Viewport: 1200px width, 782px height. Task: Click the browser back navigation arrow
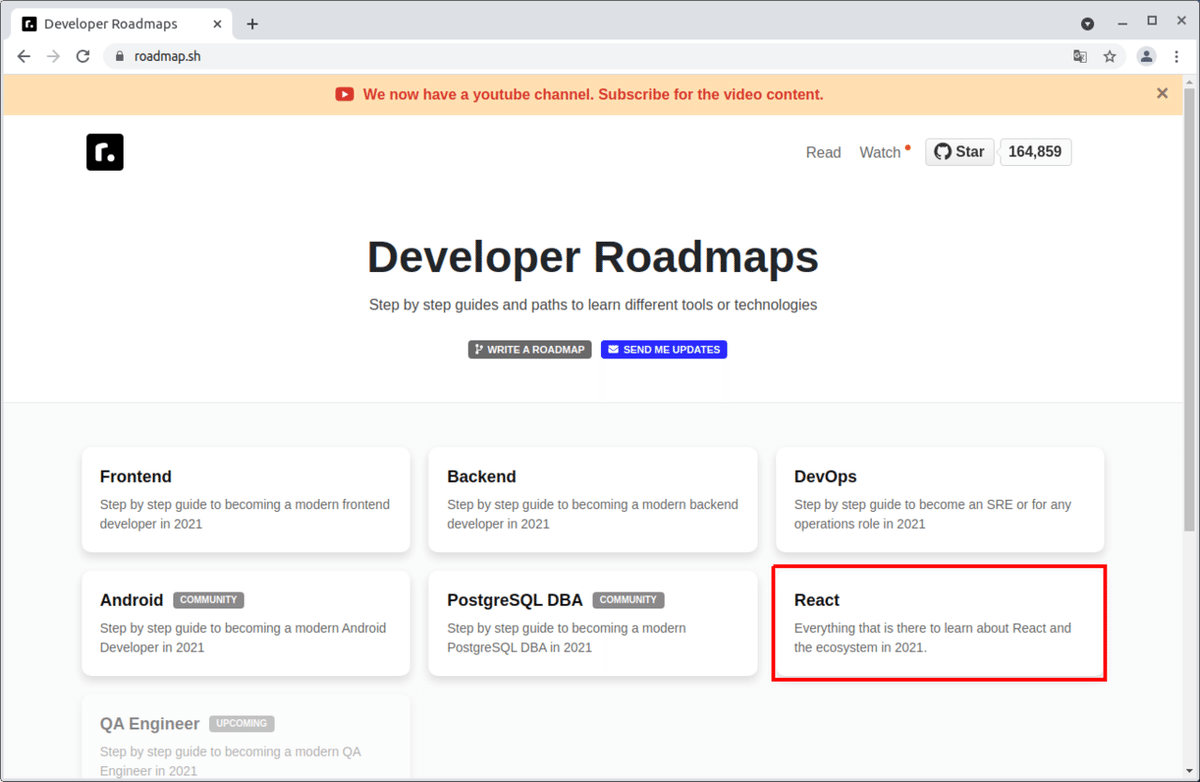point(23,56)
